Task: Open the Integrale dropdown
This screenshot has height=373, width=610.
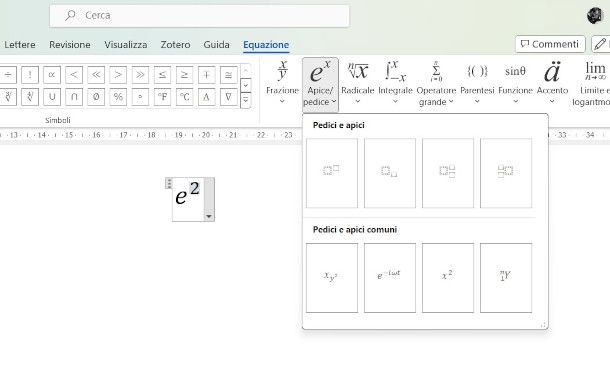Action: 395,83
